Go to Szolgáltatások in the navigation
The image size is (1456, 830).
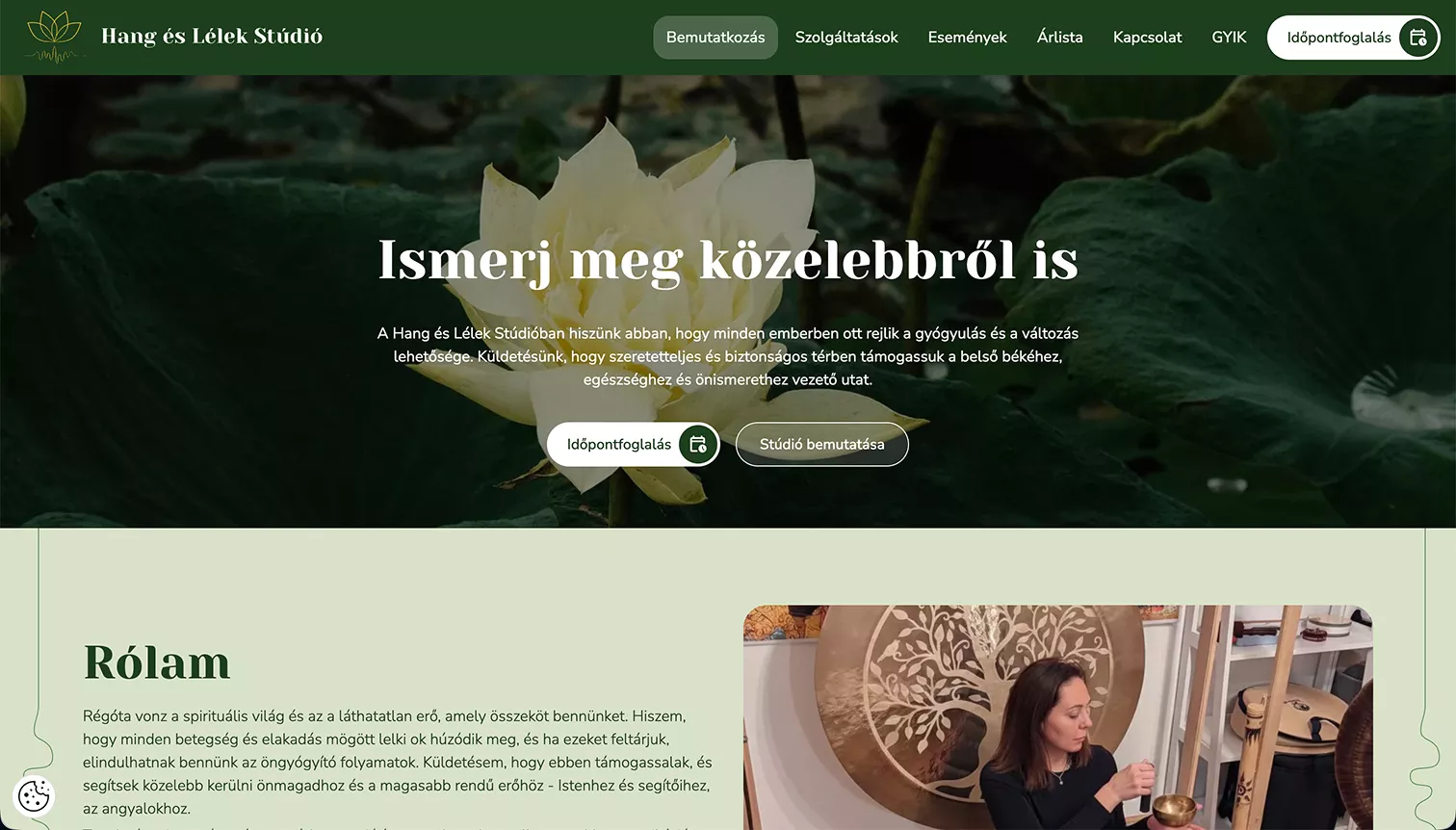click(846, 38)
